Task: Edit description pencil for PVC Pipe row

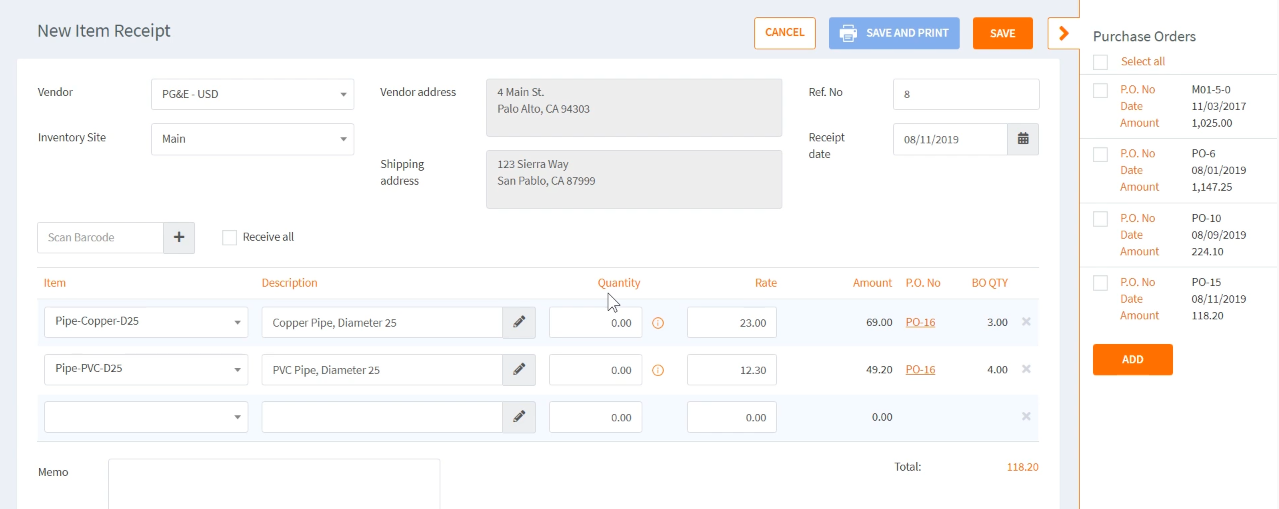Action: click(519, 370)
